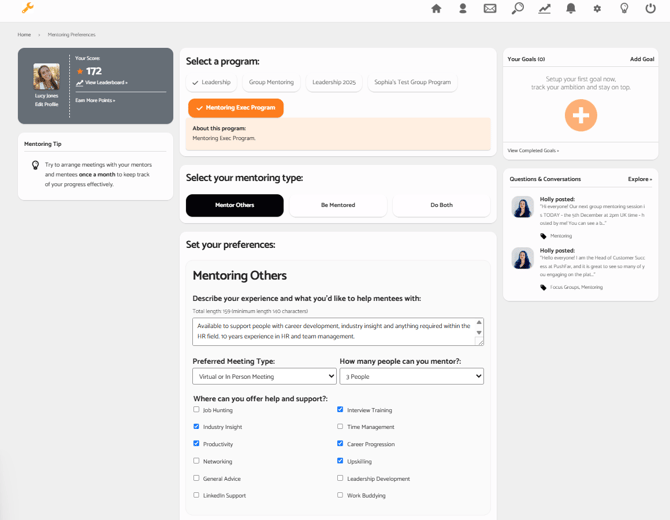This screenshot has height=520, width=670.
Task: Open the analytics chart icon
Action: click(544, 9)
